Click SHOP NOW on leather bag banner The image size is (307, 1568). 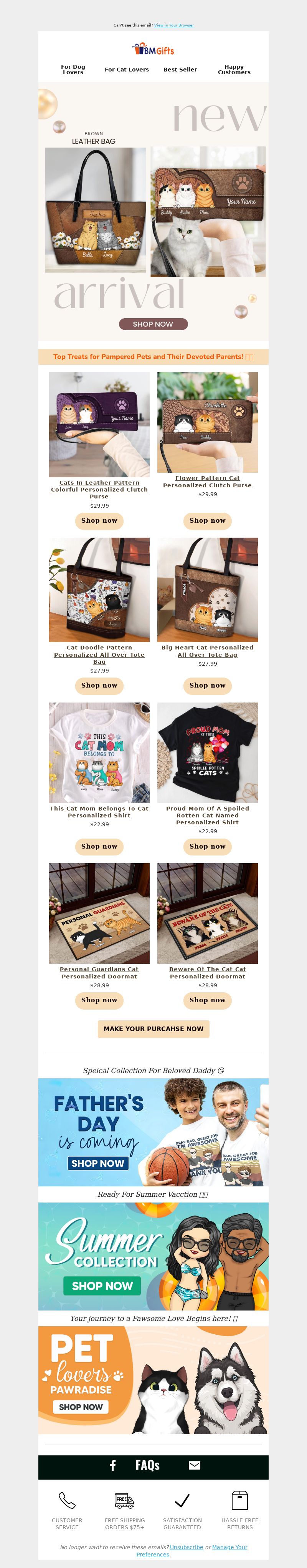coord(153,324)
